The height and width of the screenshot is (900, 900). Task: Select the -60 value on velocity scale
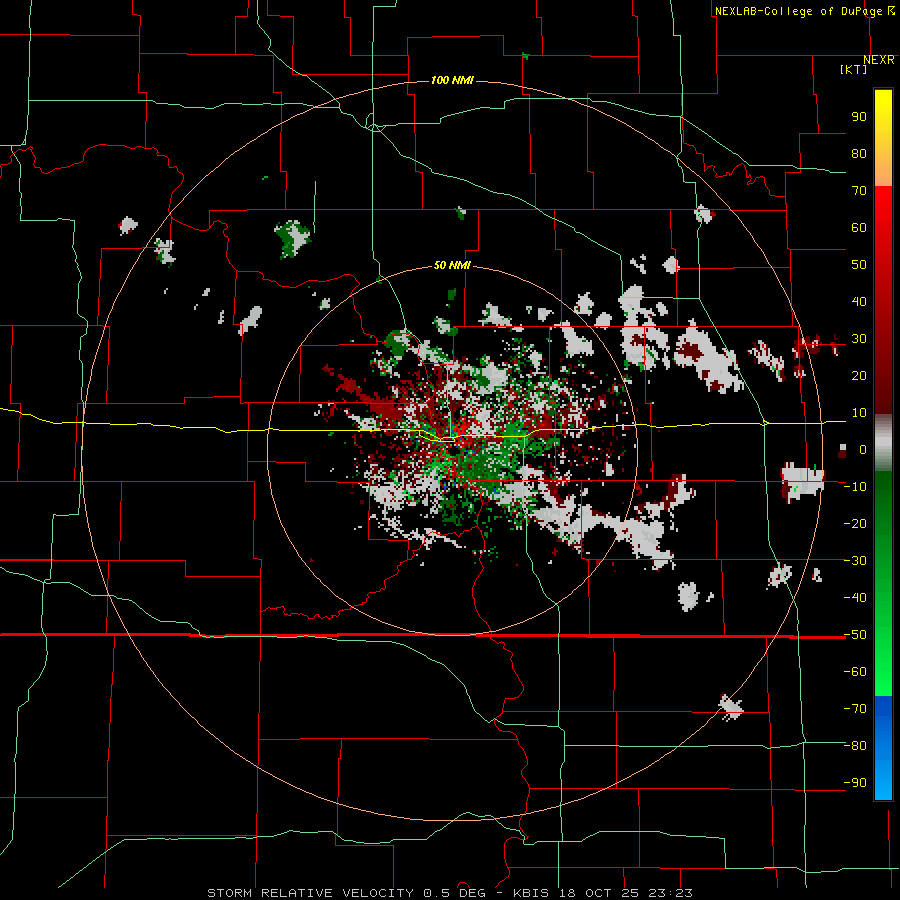855,672
